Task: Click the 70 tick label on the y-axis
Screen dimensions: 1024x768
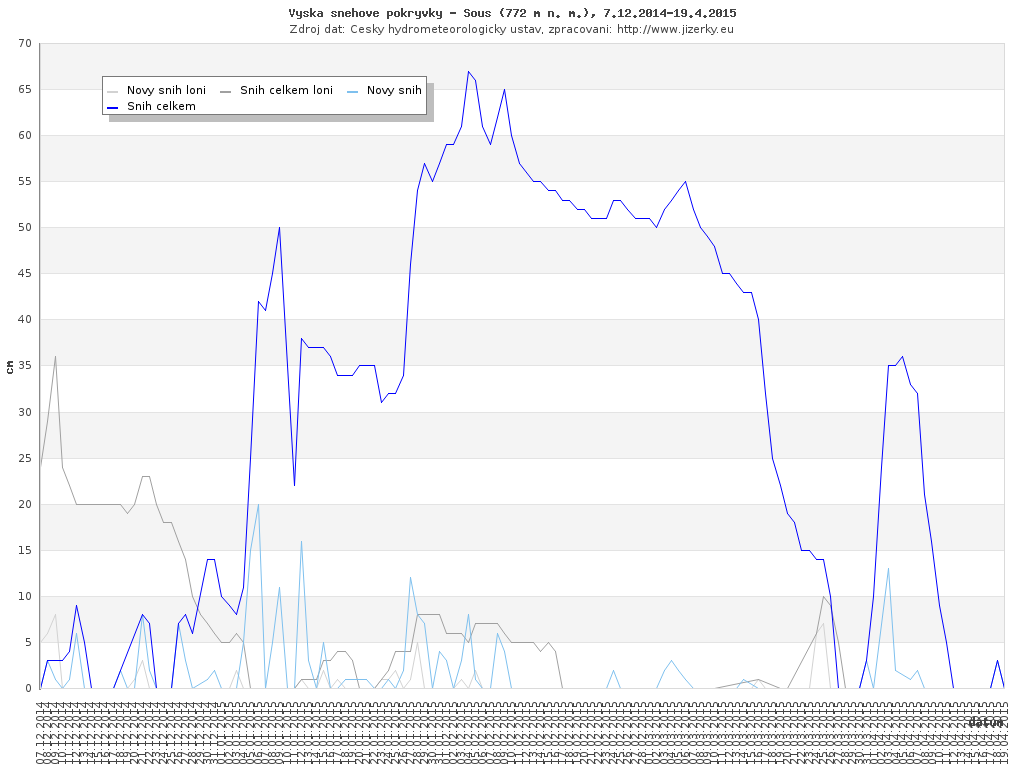Action: point(23,44)
